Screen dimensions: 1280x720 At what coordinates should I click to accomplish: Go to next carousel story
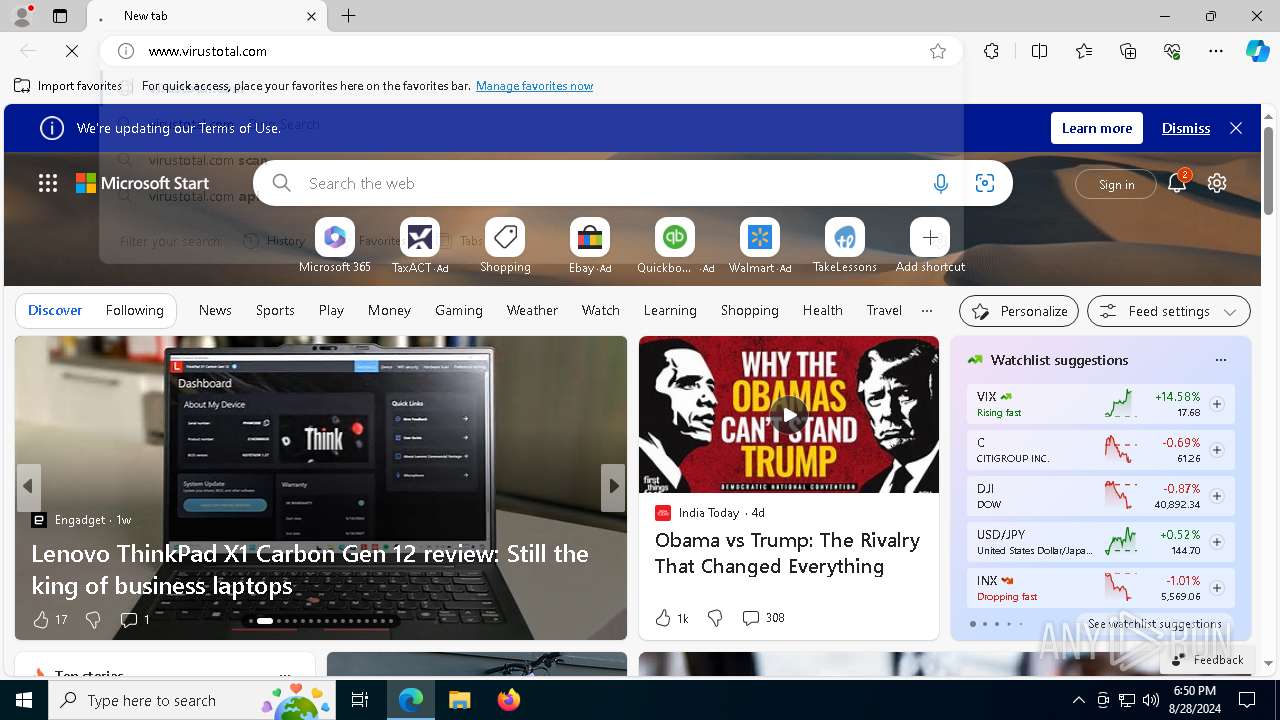(613, 486)
